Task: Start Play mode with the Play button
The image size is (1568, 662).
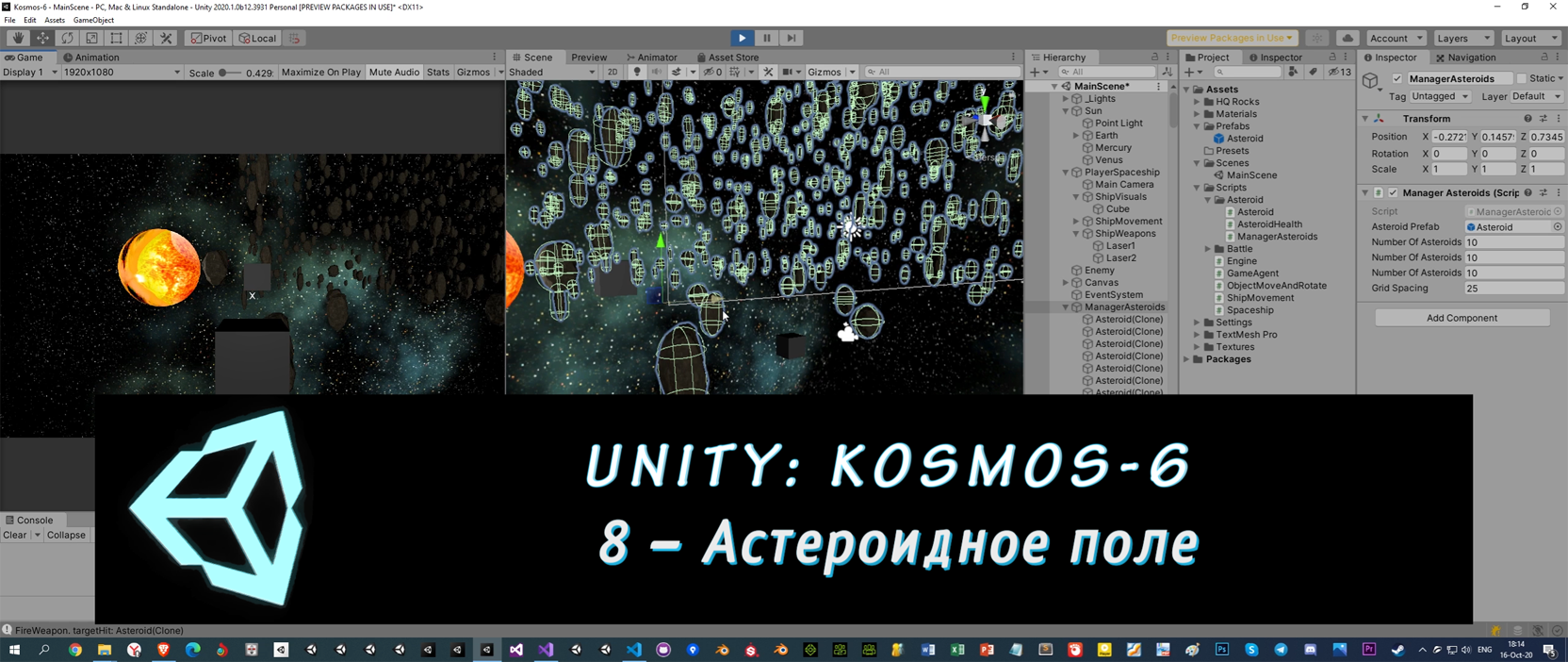Action: 743,38
